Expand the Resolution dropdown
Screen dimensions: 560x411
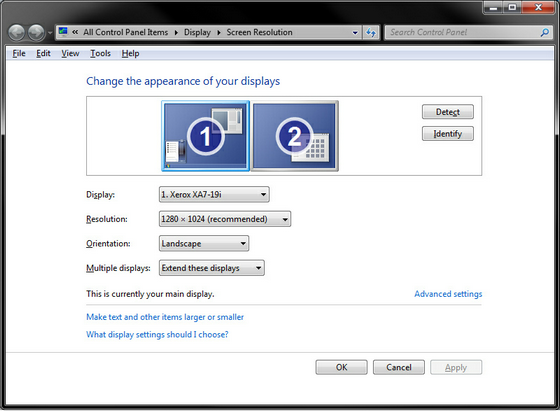[x=225, y=219]
